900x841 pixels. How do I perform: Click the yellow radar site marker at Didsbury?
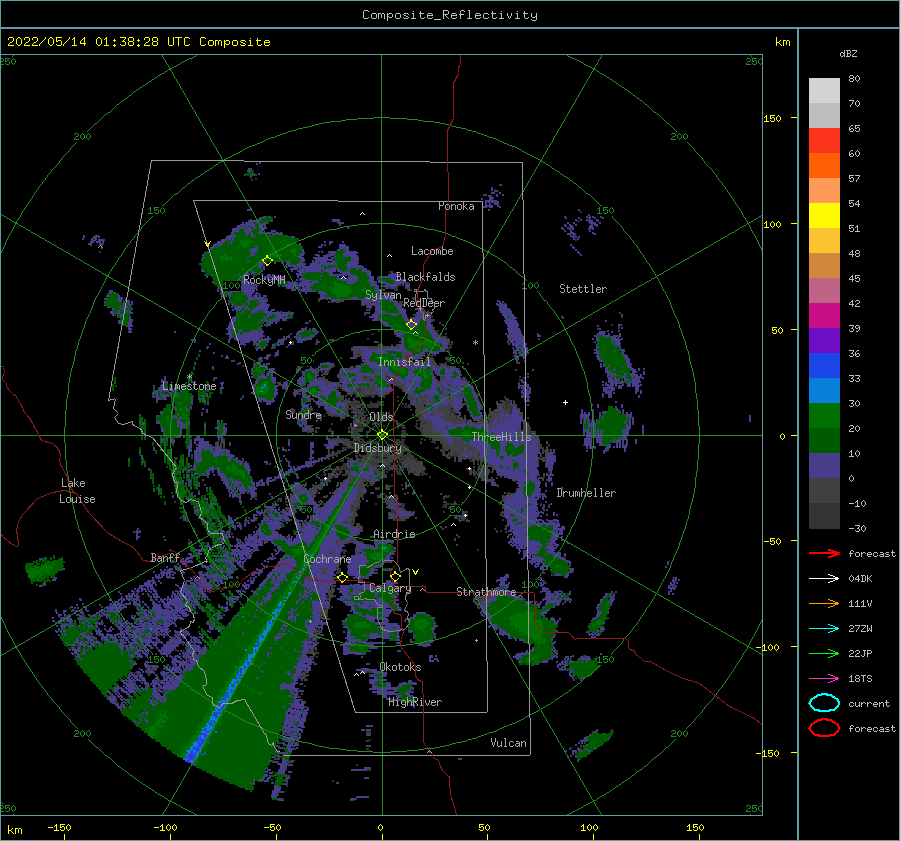(382, 435)
